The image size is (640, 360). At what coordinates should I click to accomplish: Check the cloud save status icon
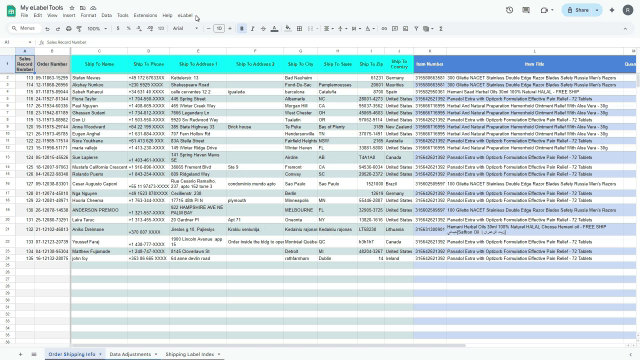coord(93,8)
